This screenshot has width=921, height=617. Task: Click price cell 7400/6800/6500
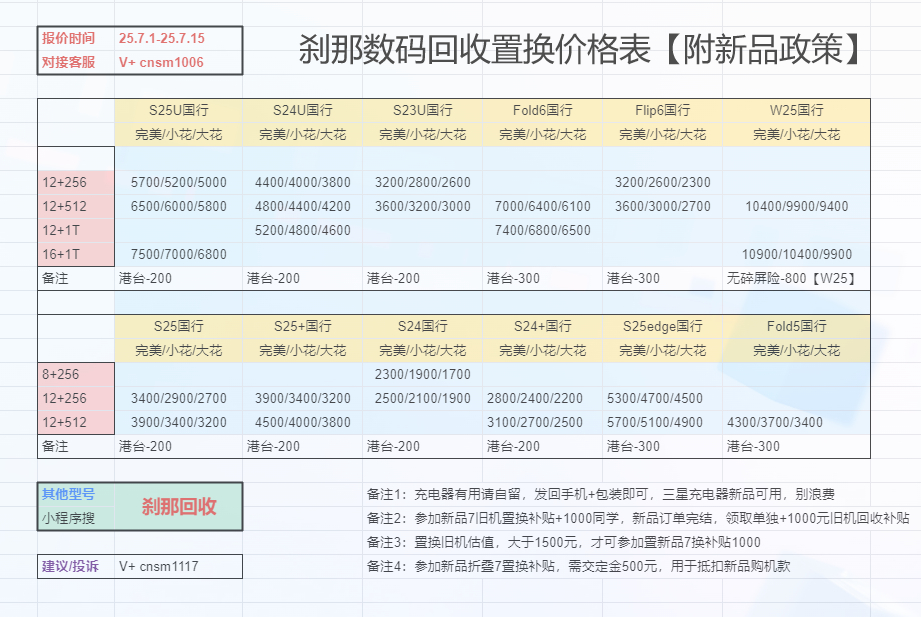(542, 230)
